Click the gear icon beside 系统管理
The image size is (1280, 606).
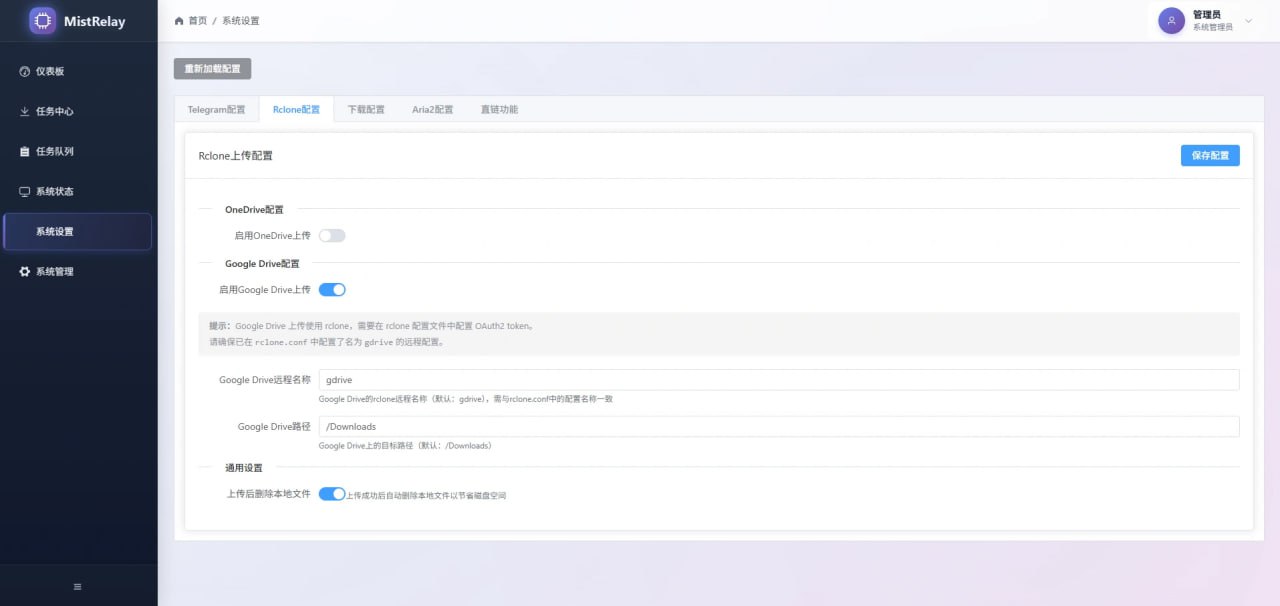click(x=25, y=271)
